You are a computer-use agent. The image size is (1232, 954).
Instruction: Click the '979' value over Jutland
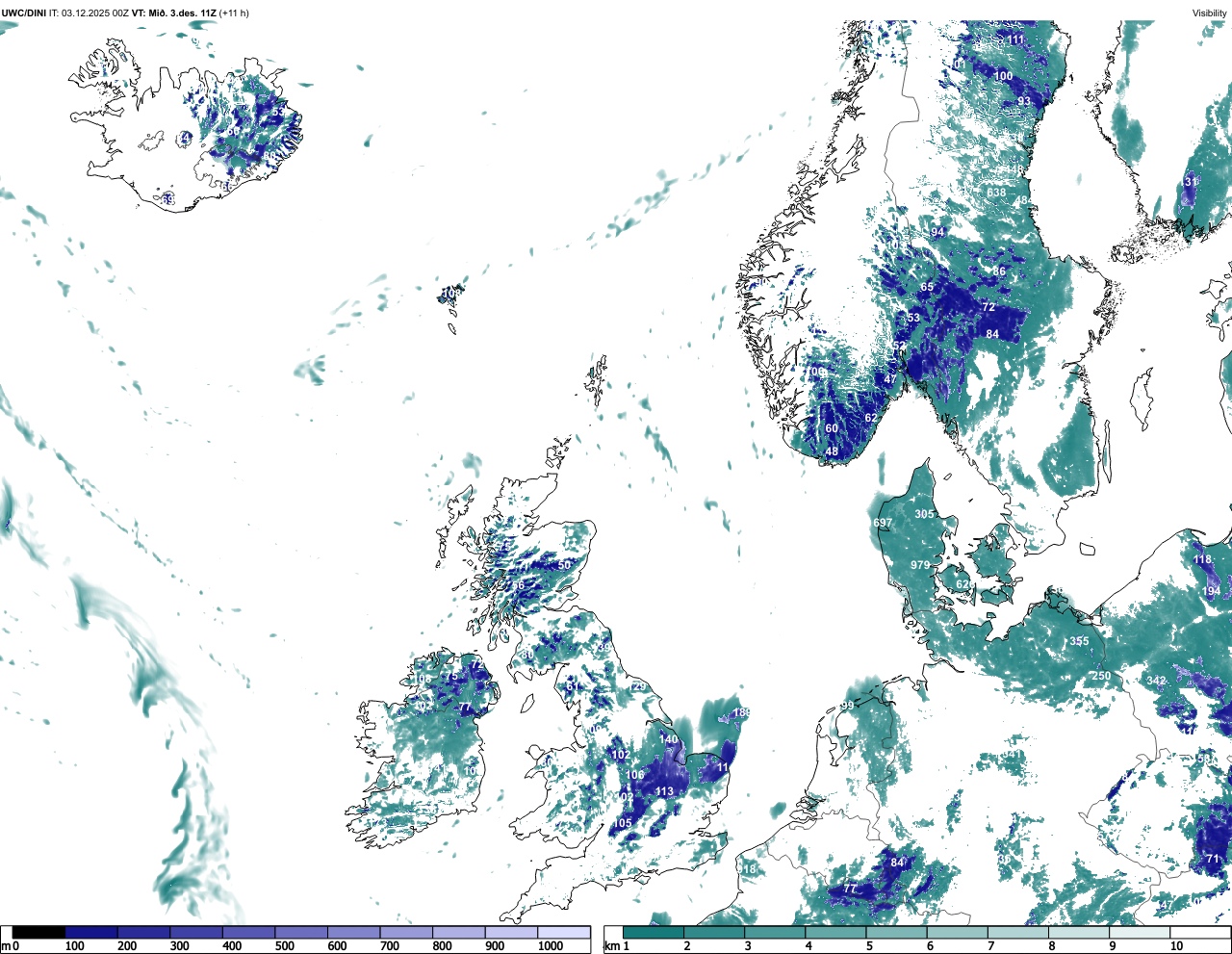pos(920,565)
